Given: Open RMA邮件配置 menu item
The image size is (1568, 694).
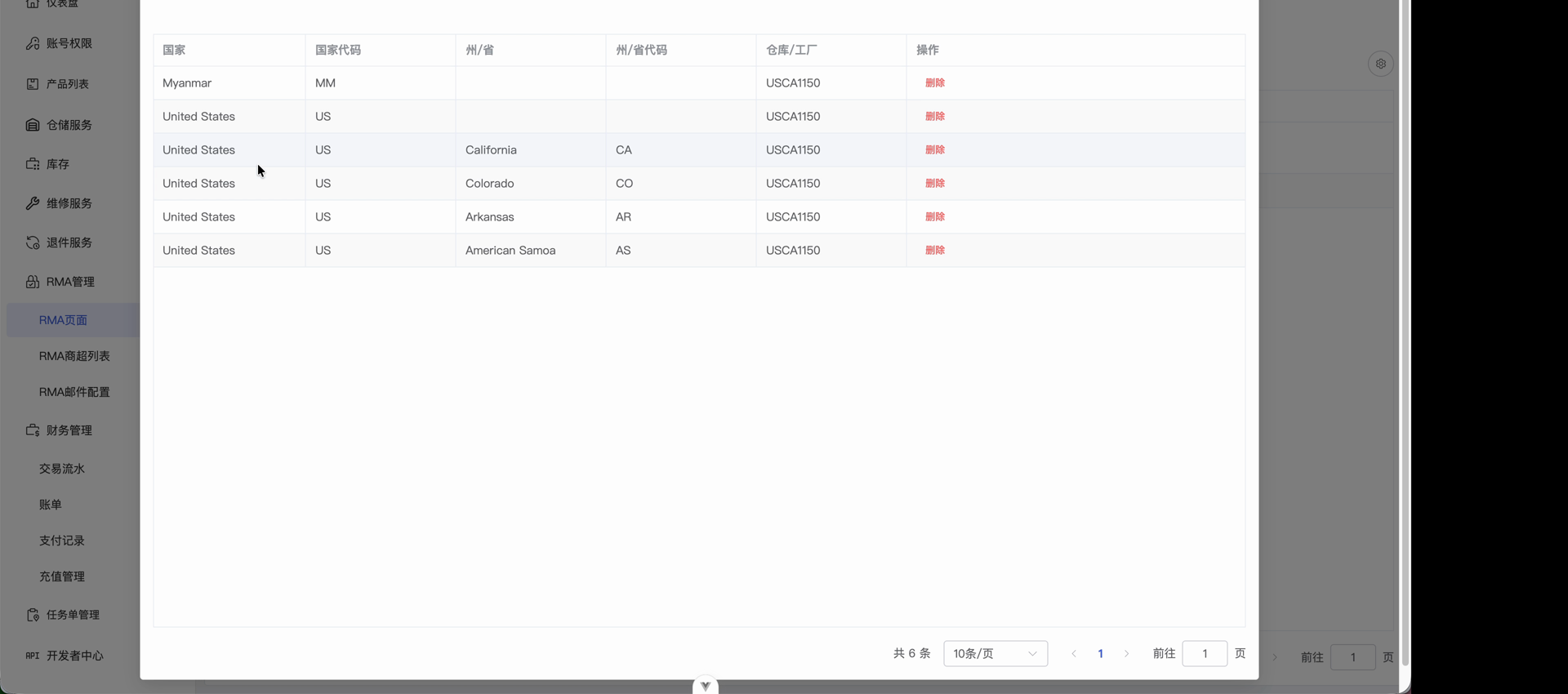Looking at the screenshot, I should coord(74,392).
